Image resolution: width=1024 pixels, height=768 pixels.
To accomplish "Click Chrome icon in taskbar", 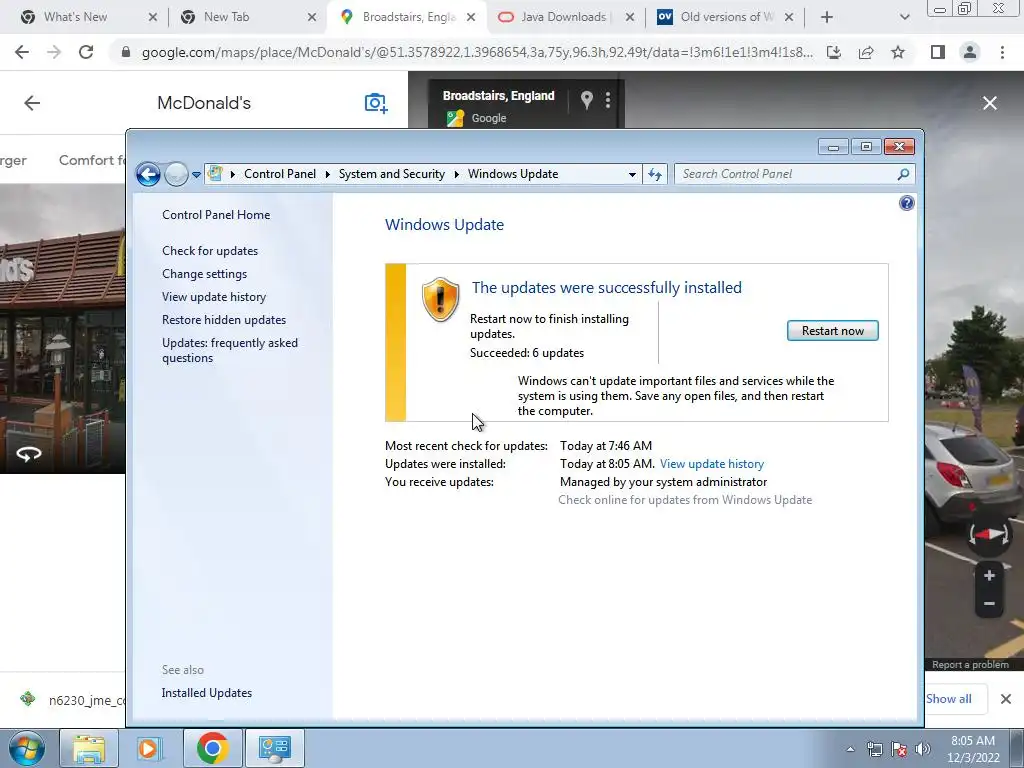I will (x=212, y=748).
